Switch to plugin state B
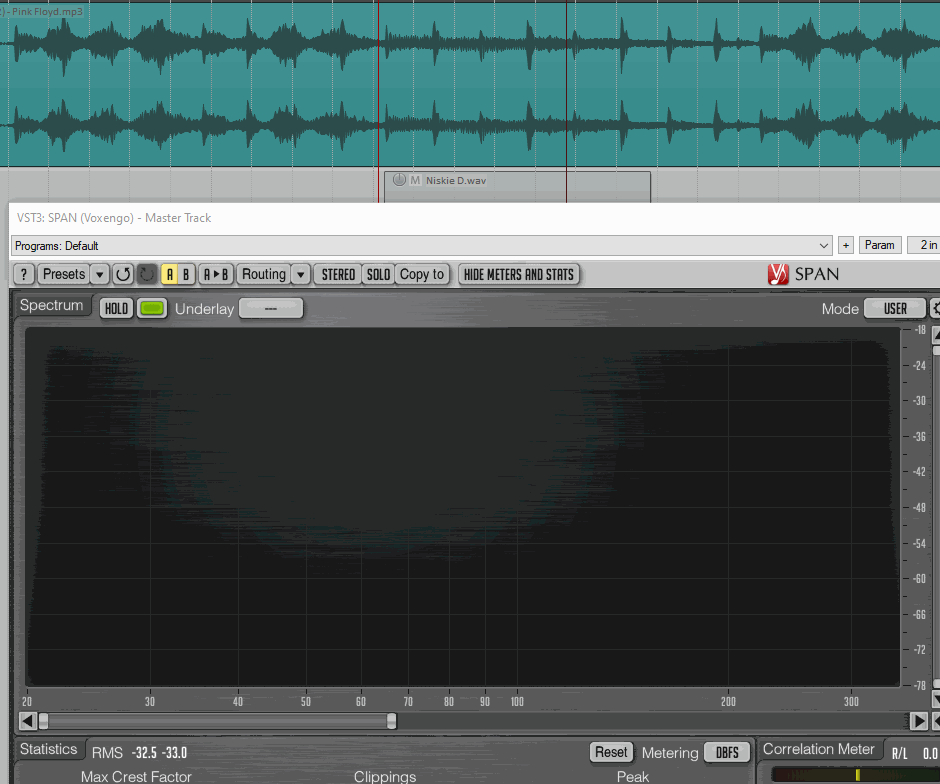Screen dimensions: 940x784 (x=185, y=274)
